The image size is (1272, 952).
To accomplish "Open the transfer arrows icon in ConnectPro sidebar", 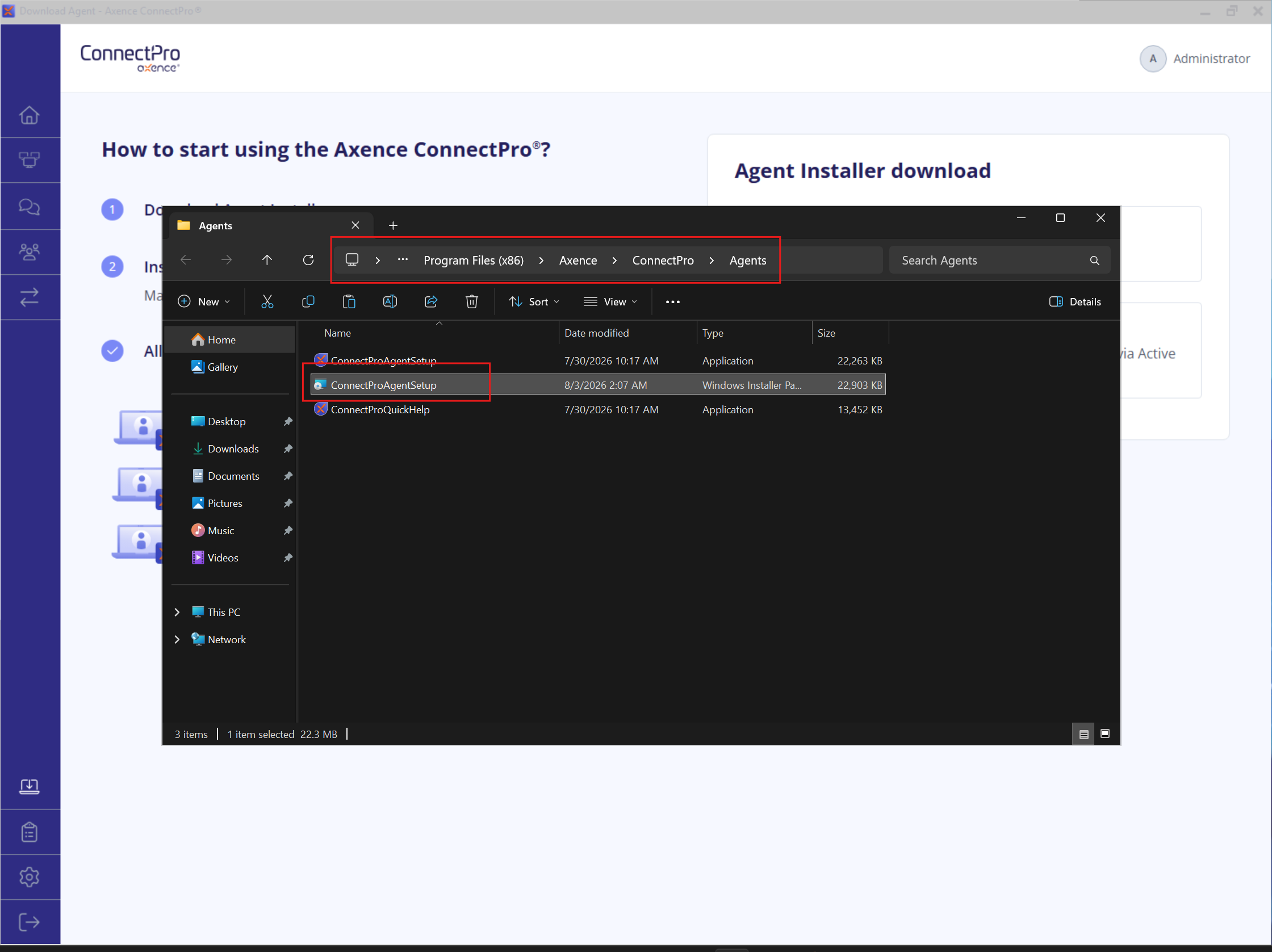I will coord(30,297).
